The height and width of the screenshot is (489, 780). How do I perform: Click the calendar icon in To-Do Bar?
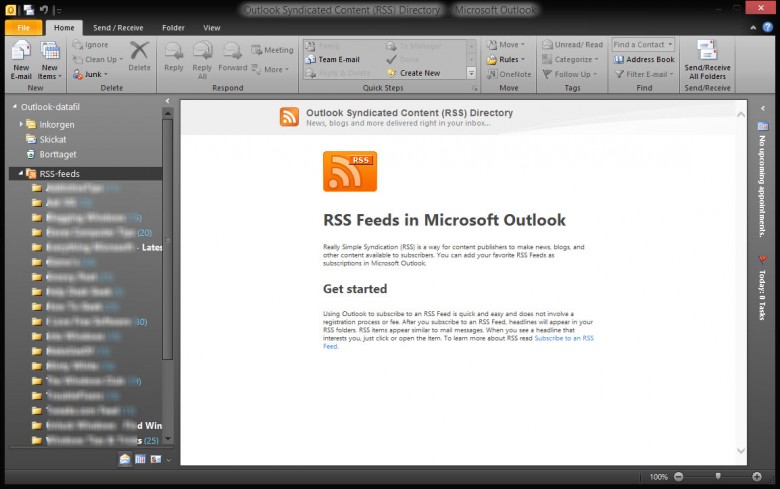point(763,126)
